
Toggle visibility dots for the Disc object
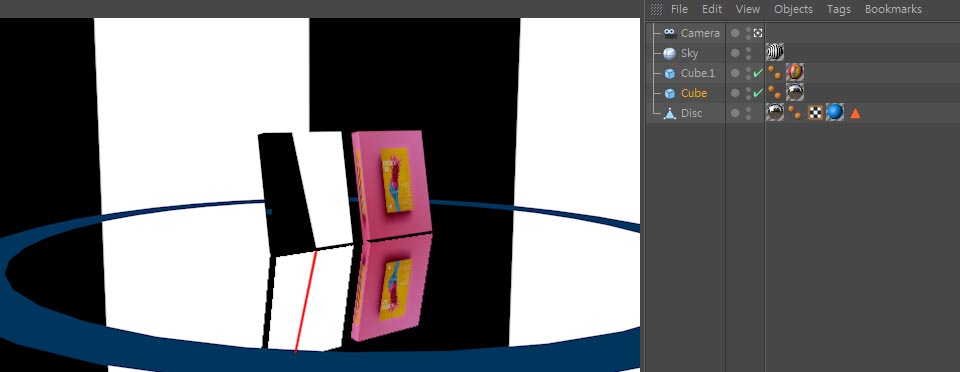click(x=748, y=113)
